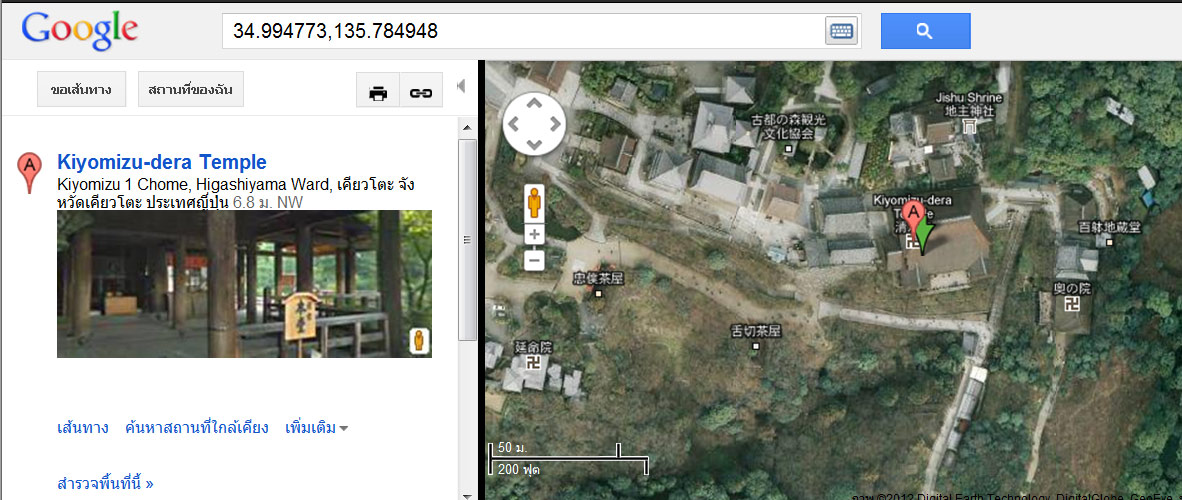Screen dimensions: 1182x500
Task: Click the blue magnifier search button
Action: (925, 31)
